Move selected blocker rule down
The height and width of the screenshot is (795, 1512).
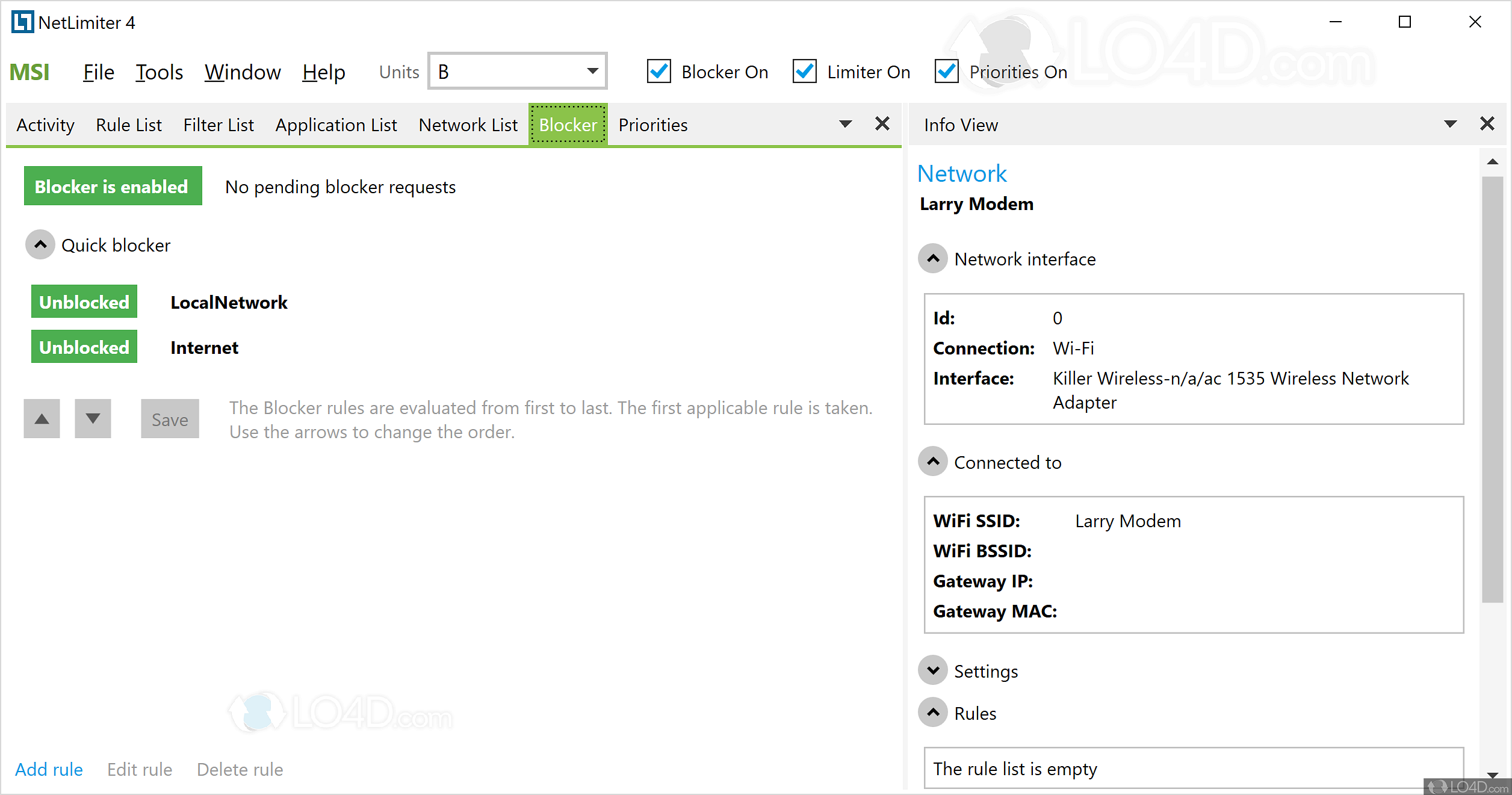coord(93,419)
